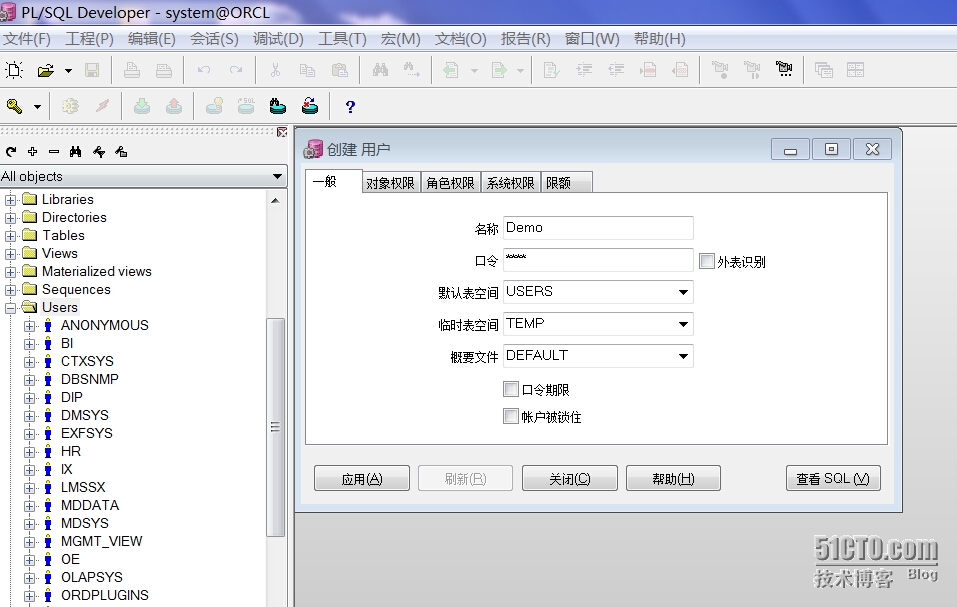Click the plus icon in object browser toolbar

tap(32, 151)
